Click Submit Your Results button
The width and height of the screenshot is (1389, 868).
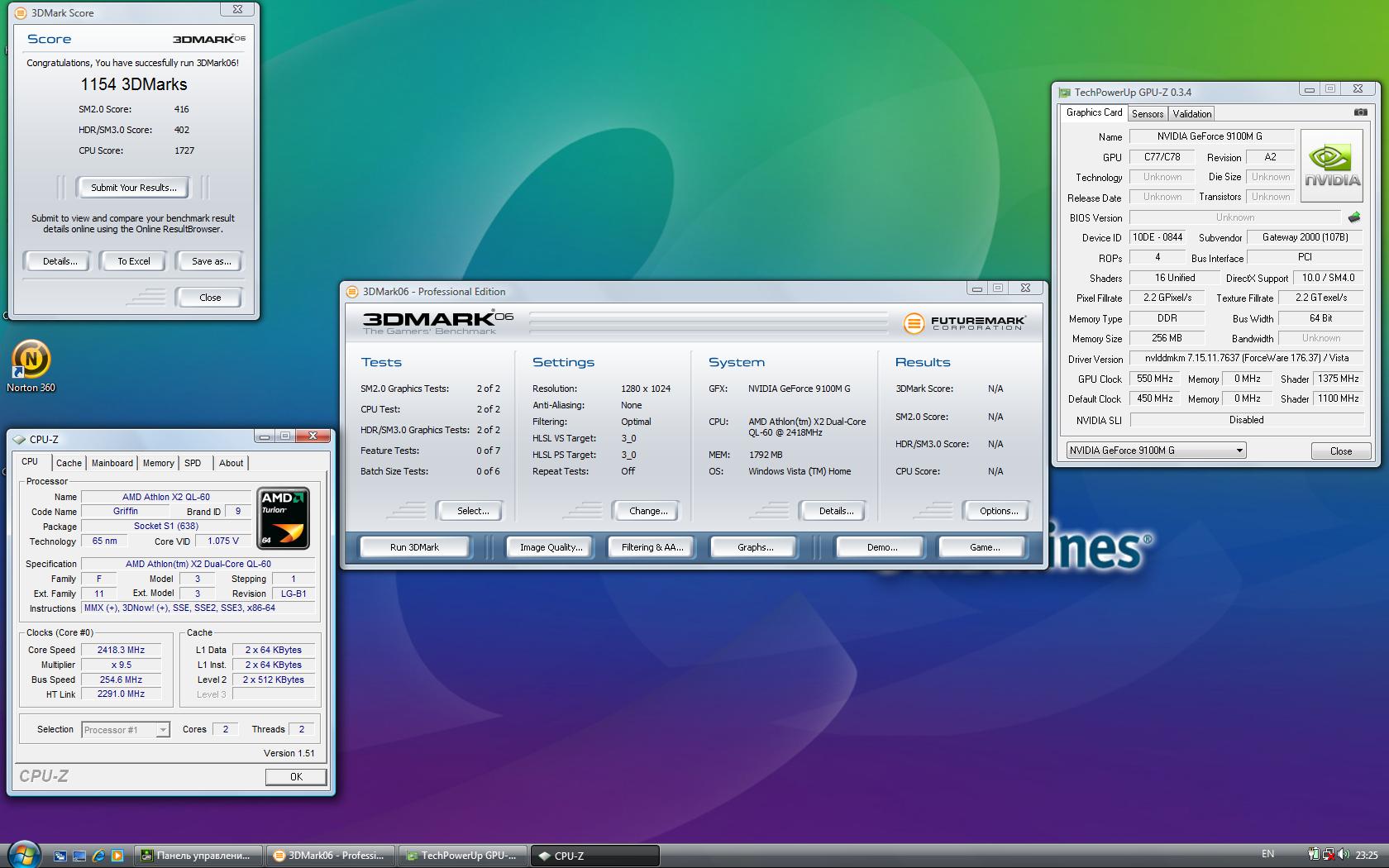tap(134, 188)
